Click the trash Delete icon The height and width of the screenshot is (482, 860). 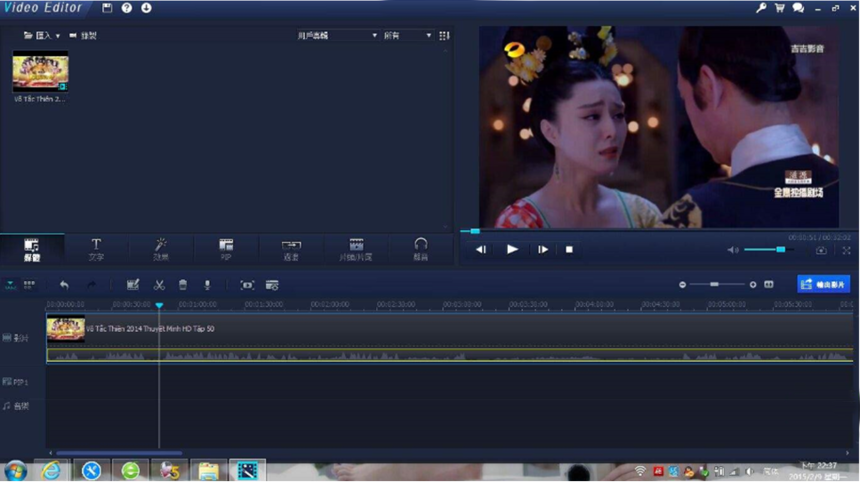pos(183,285)
